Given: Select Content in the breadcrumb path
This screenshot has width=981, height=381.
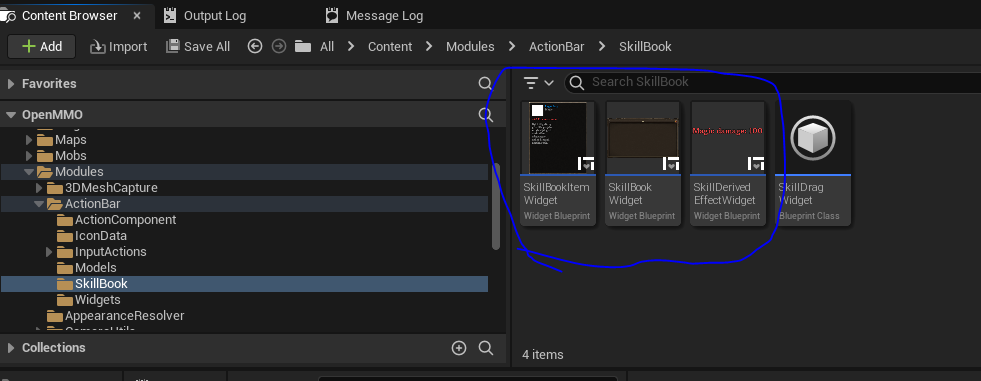Looking at the screenshot, I should 390,46.
